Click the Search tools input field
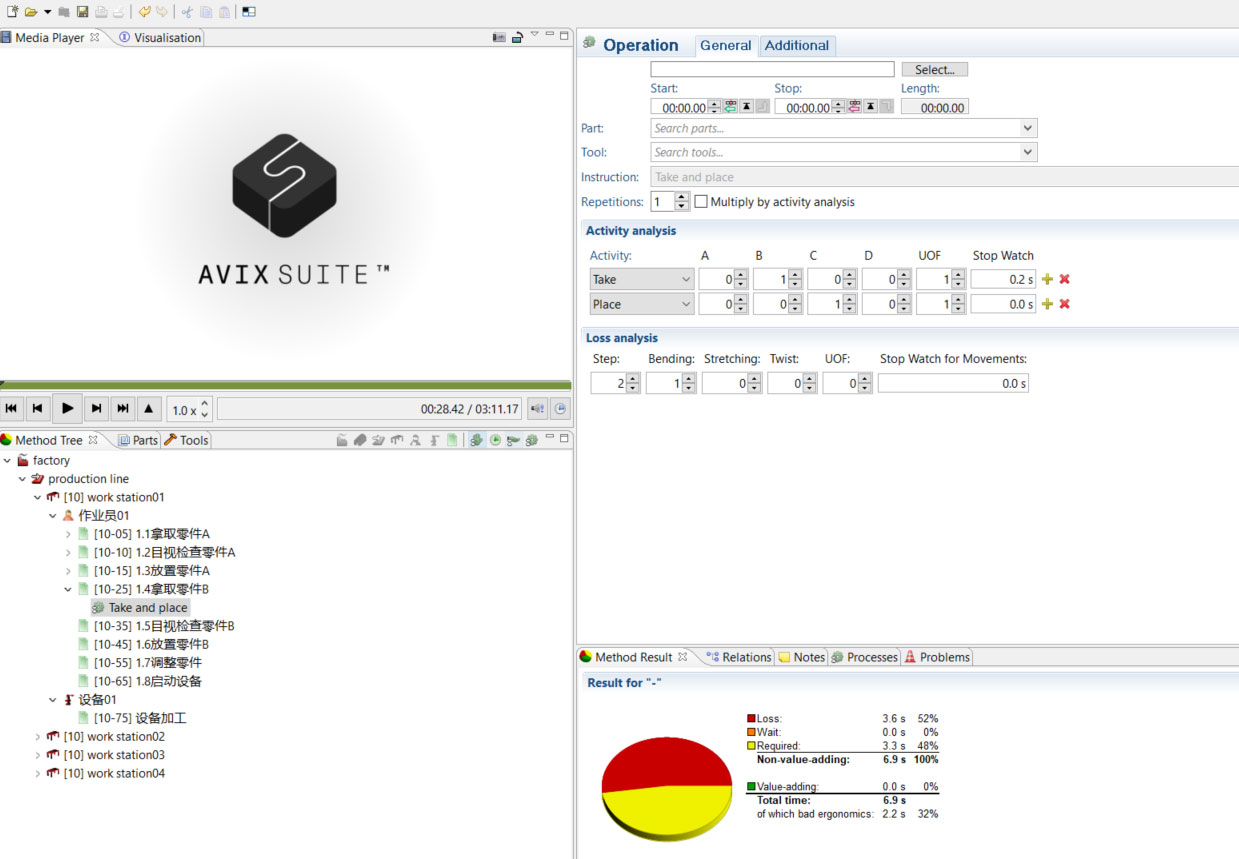 (x=835, y=153)
